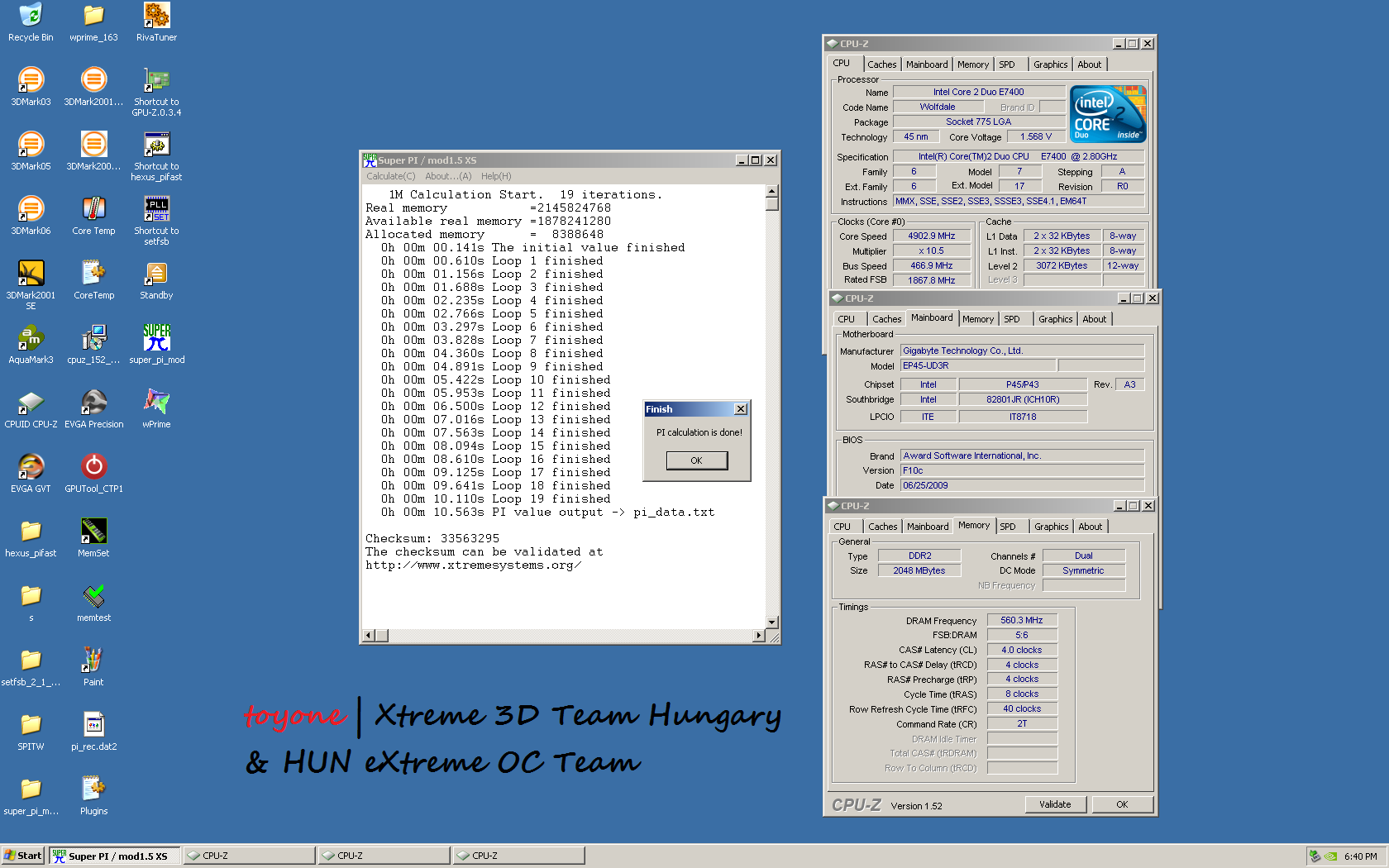Select SPD tab in Mainboard CPU-Z window
Screen dimensions: 1389x868
click(x=1012, y=319)
